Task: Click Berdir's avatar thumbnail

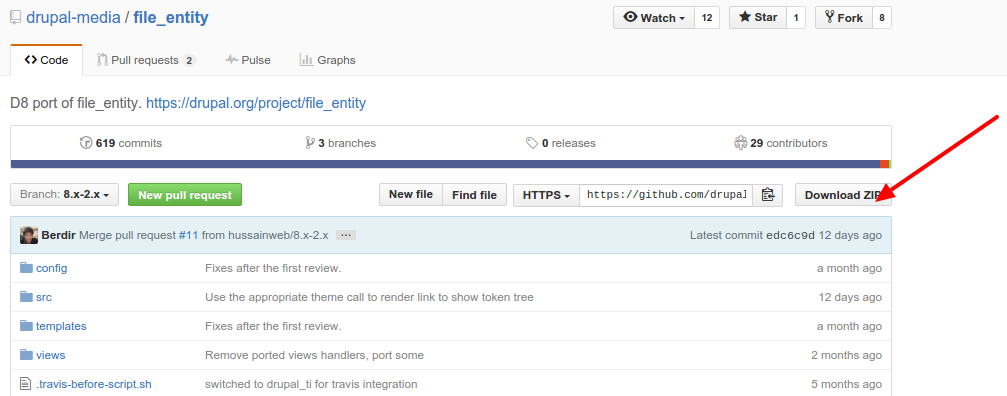Action: pos(28,235)
